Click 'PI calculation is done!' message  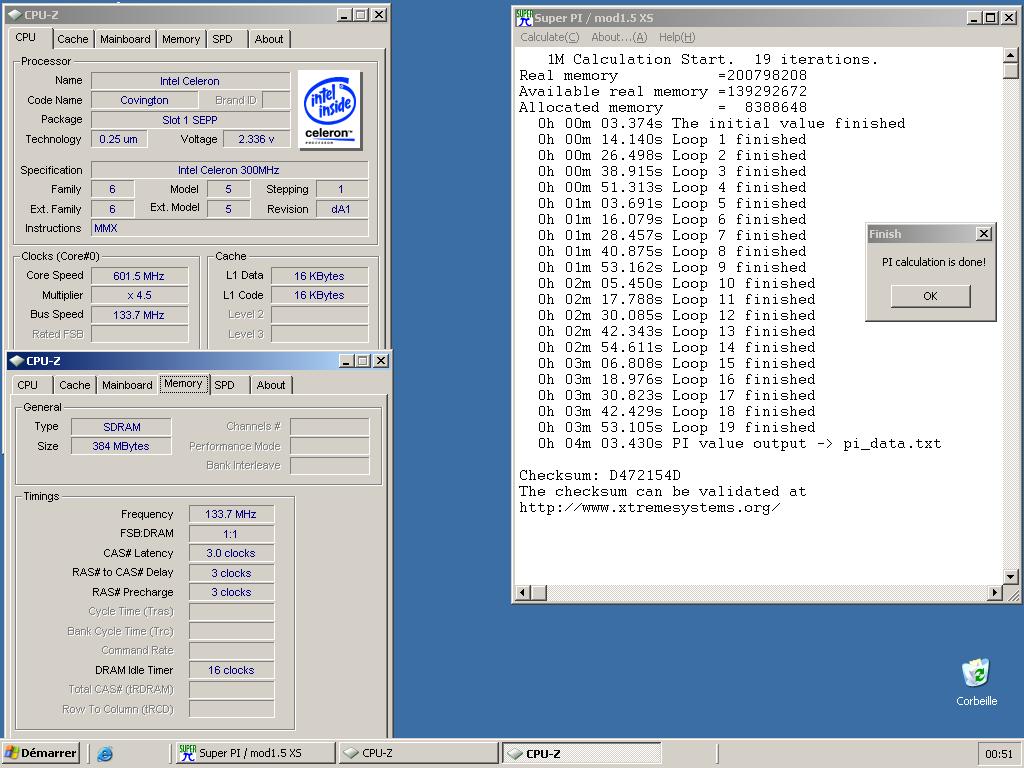point(934,262)
